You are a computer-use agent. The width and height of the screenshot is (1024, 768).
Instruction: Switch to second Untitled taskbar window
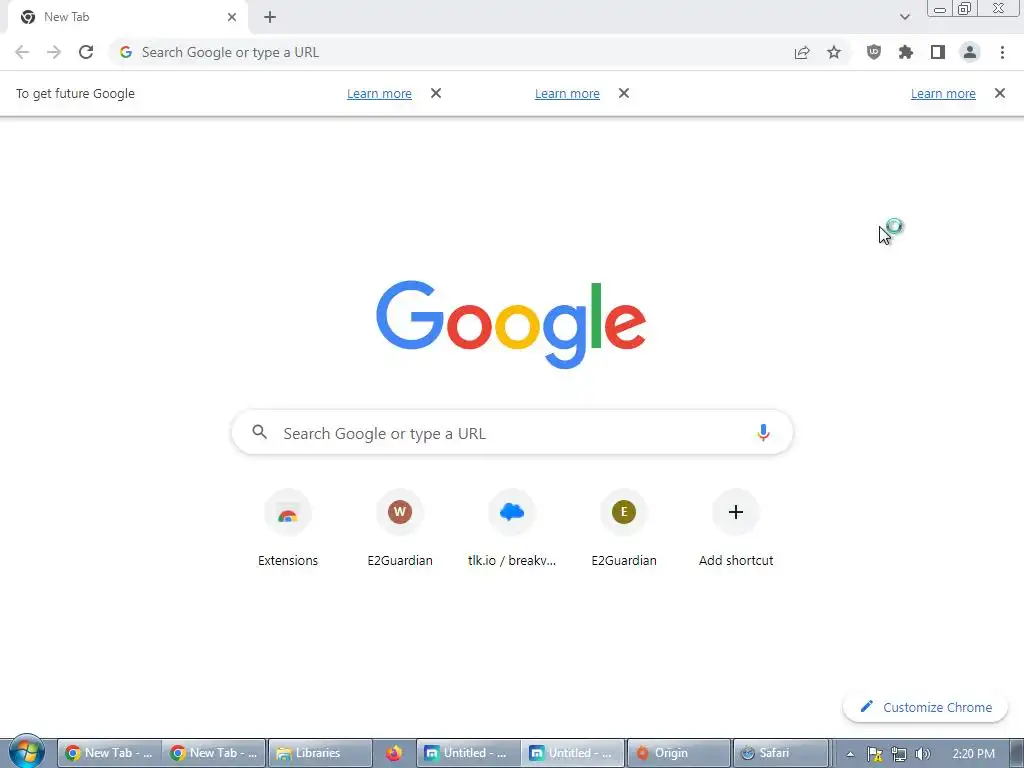point(573,753)
